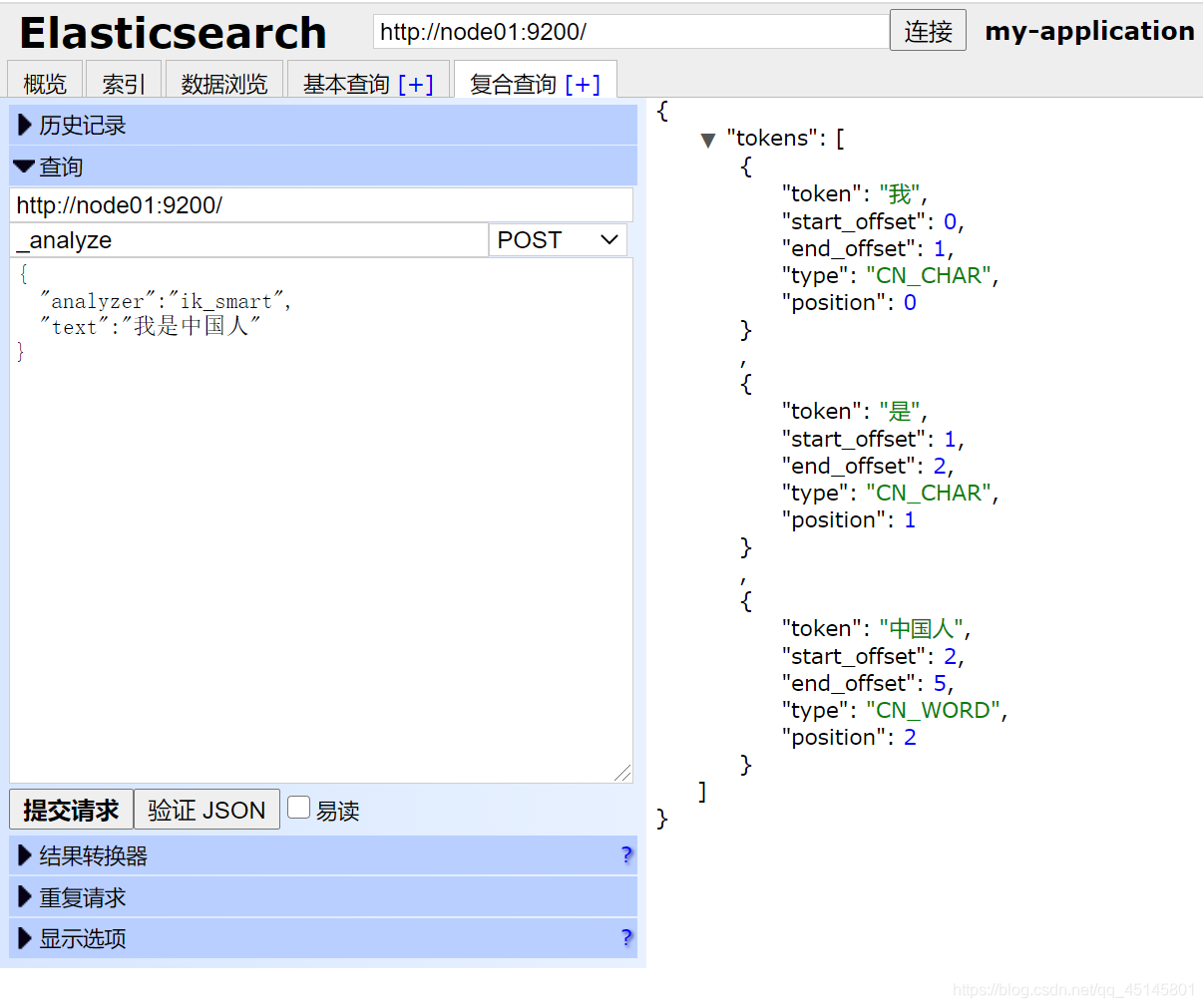Viewport: 1203px width, 1008px height.
Task: Click "position": 0 value
Action: (910, 302)
